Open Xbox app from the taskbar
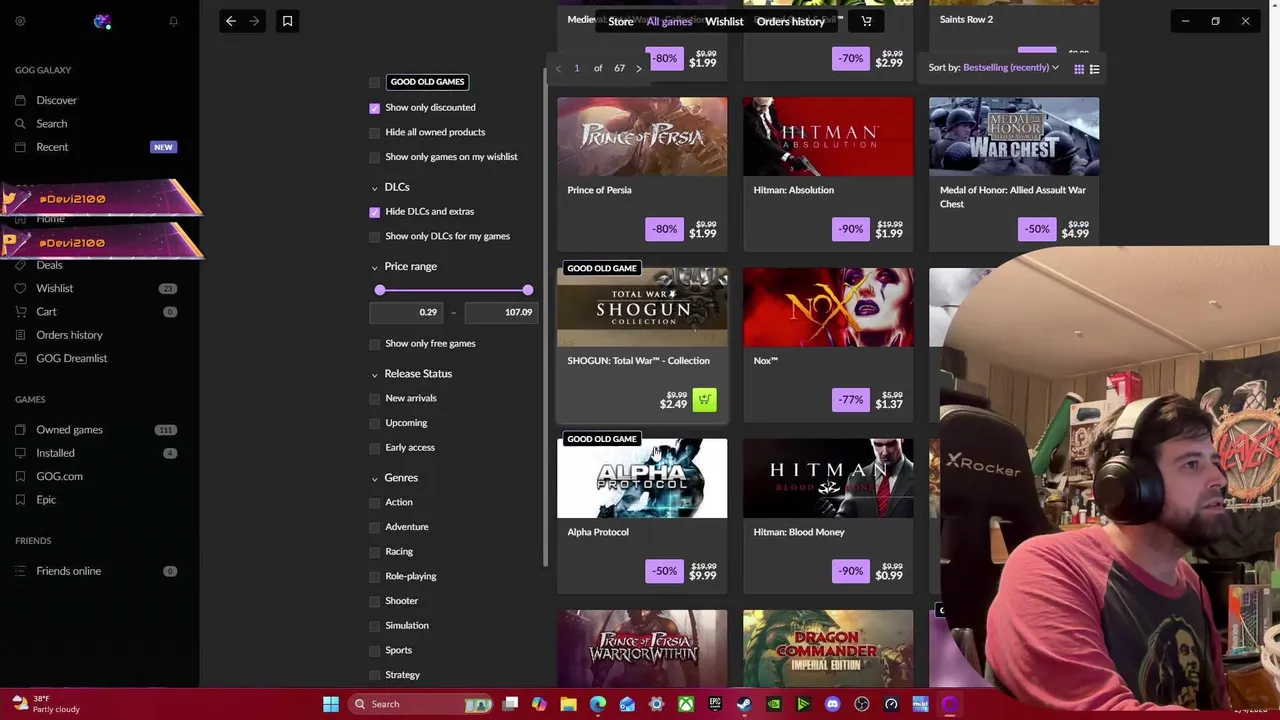The height and width of the screenshot is (720, 1280). tap(686, 704)
